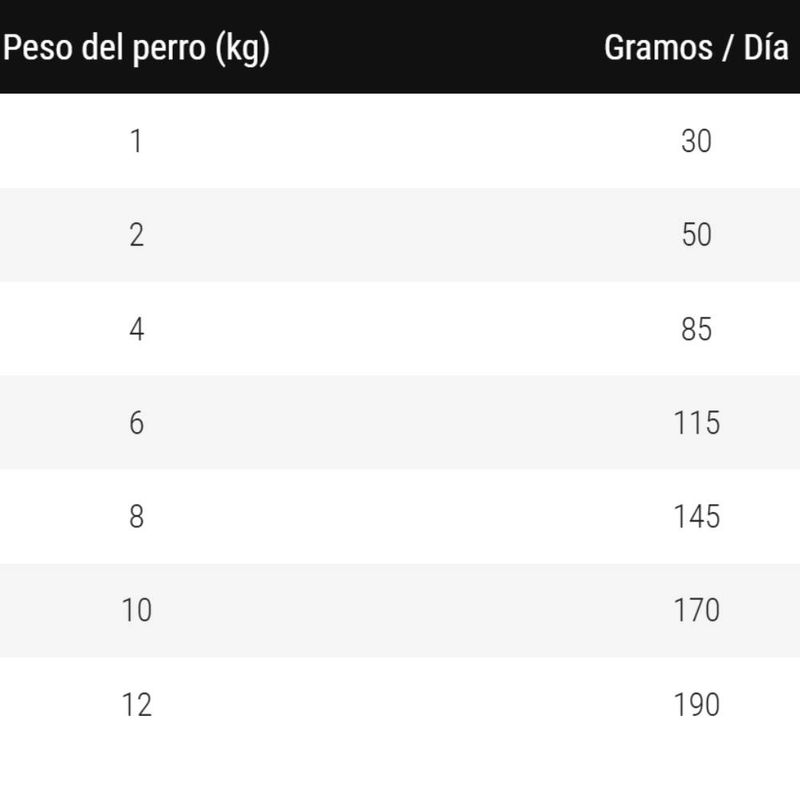Select the grams cell showing 85
Image resolution: width=800 pixels, height=800 pixels.
pos(696,329)
